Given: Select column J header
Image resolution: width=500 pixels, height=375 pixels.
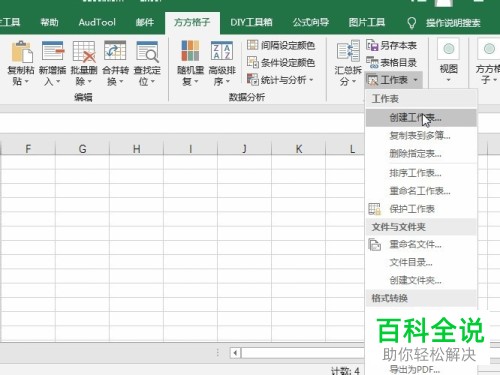Looking at the screenshot, I should tap(244, 149).
